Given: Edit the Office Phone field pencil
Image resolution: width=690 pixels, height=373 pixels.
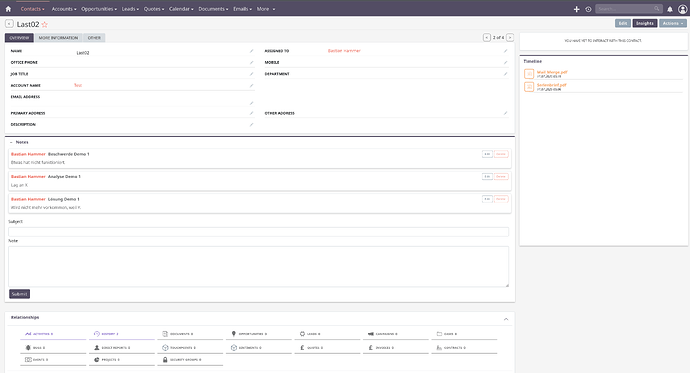Looking at the screenshot, I should pos(252,62).
